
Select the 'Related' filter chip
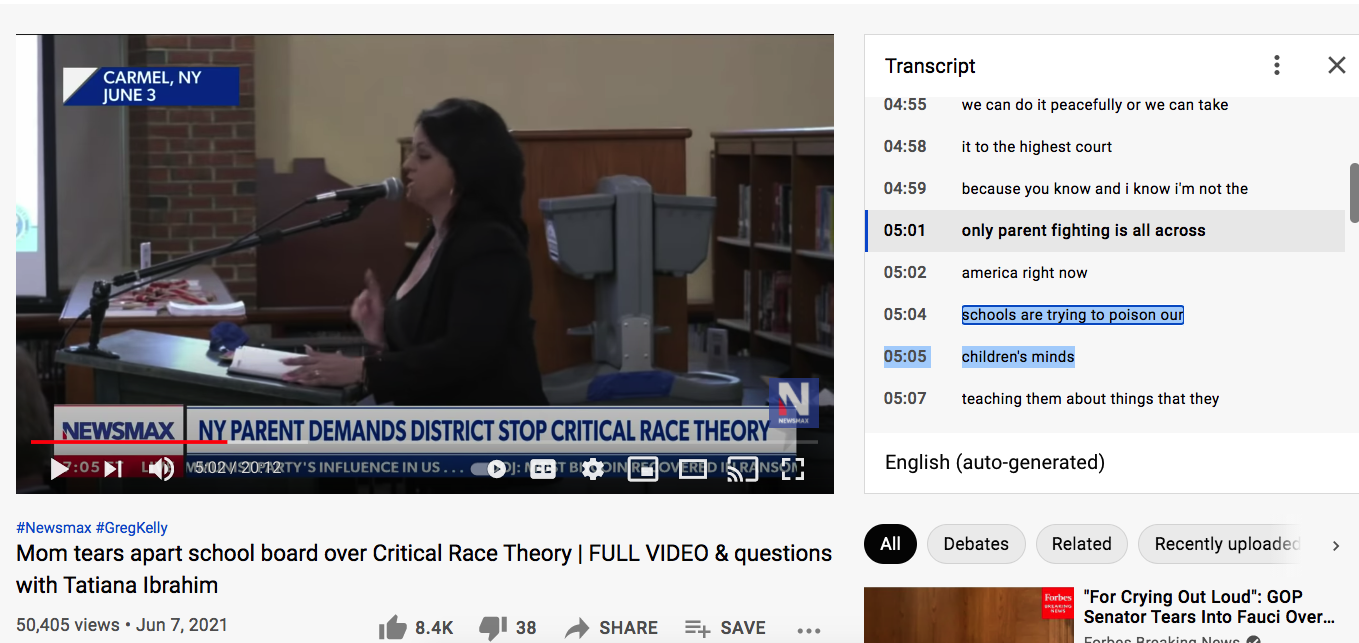pos(1081,544)
